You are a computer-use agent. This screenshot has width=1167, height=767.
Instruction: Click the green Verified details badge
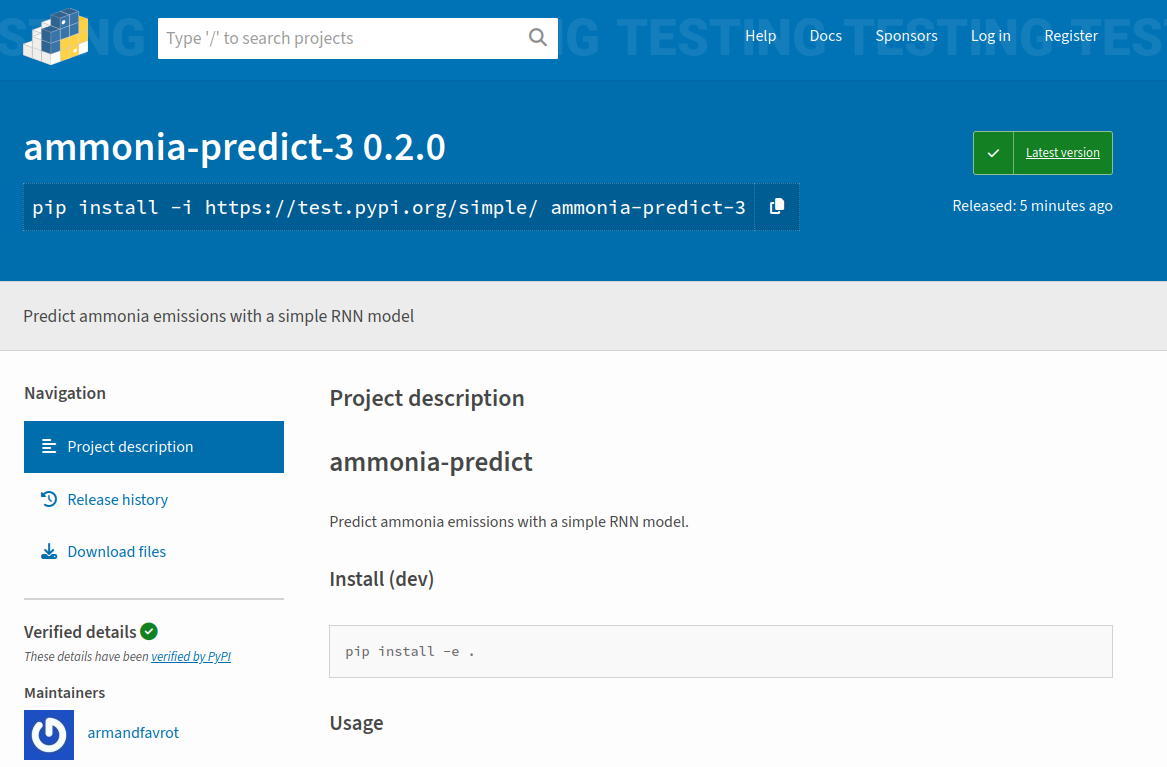(x=149, y=631)
